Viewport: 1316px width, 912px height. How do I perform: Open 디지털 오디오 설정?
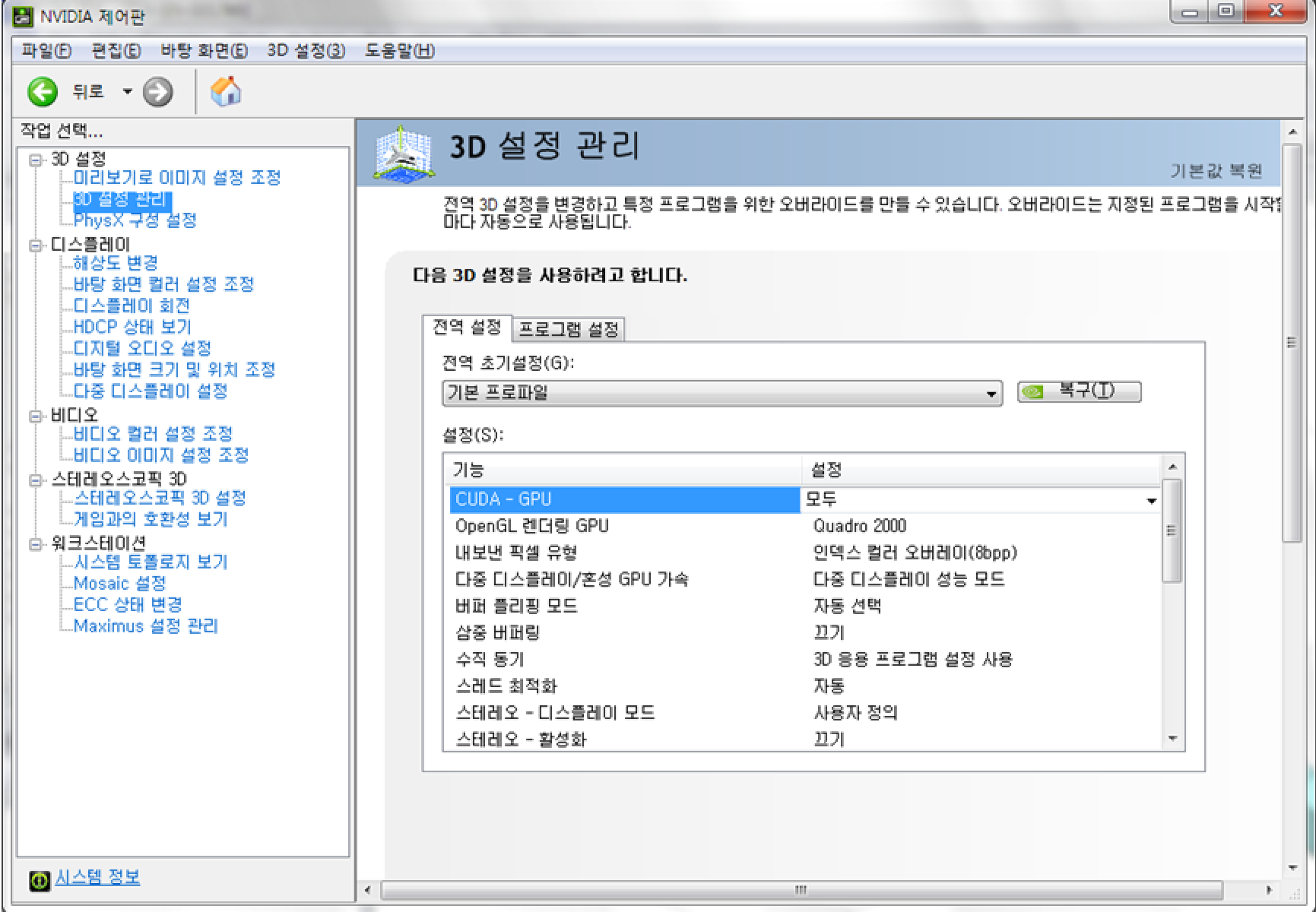click(x=142, y=348)
